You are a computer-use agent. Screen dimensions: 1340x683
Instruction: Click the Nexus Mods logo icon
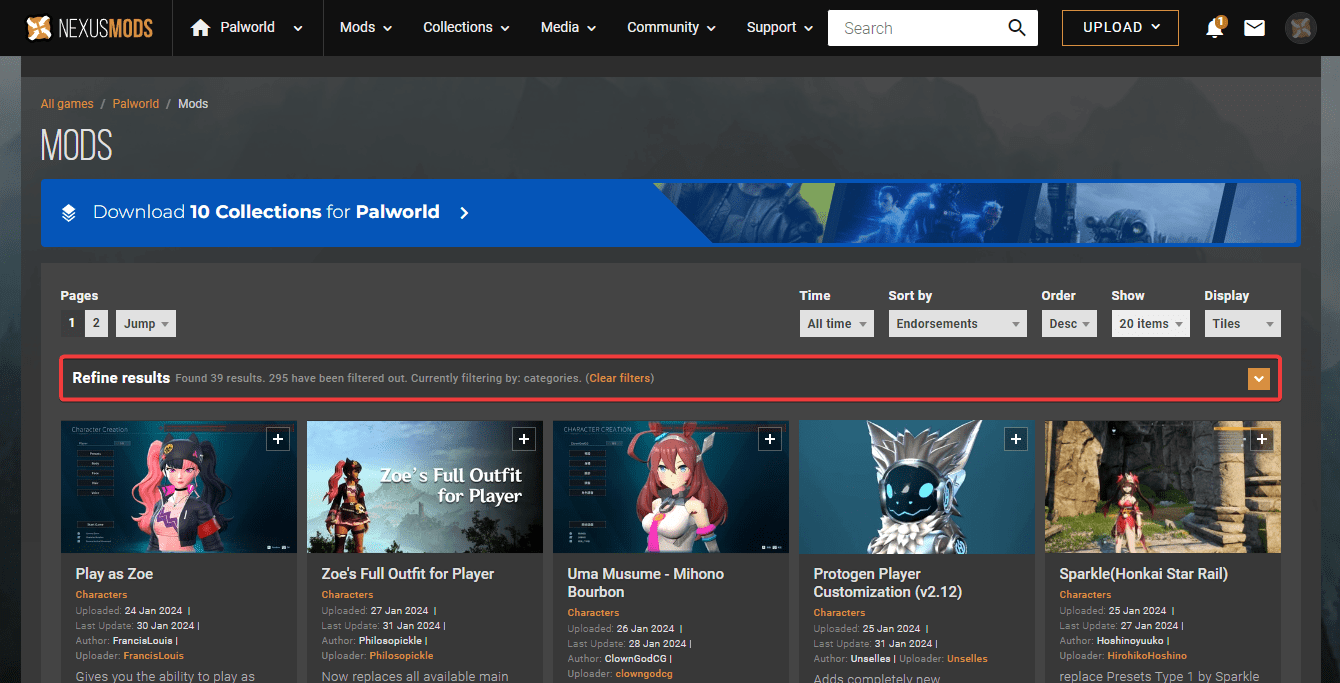pyautogui.click(x=39, y=28)
